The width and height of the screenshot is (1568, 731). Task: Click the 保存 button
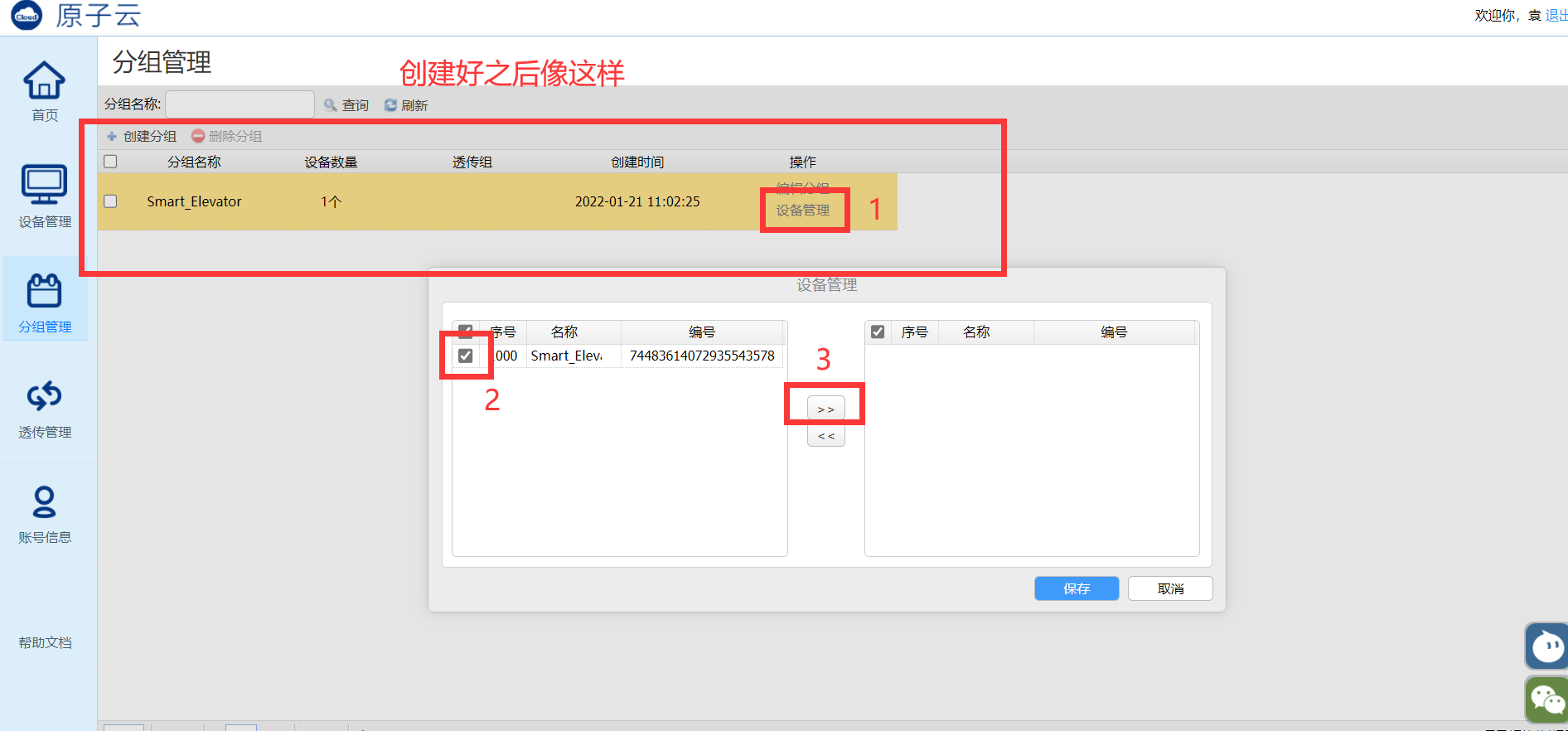1077,588
